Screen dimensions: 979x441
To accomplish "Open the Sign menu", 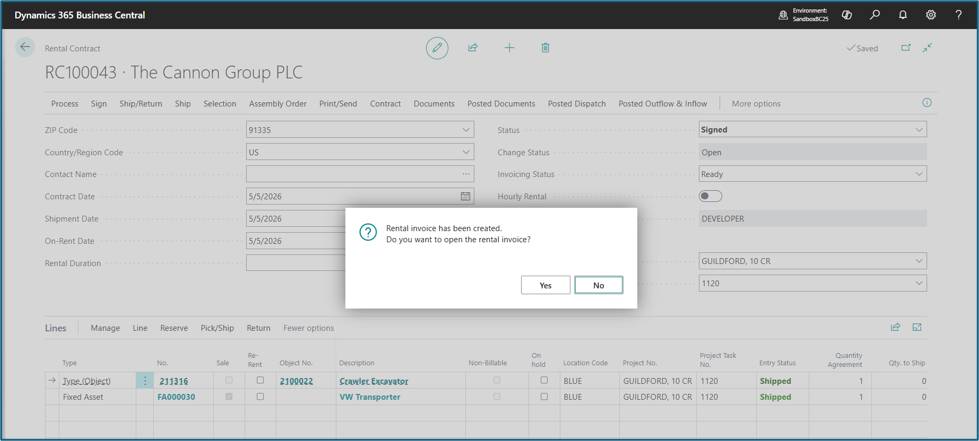I will [x=99, y=104].
